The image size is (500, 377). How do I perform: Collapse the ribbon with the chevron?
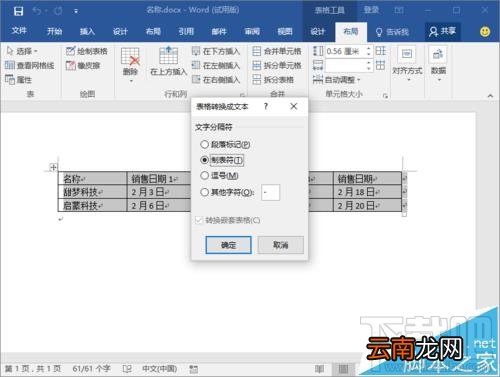490,96
